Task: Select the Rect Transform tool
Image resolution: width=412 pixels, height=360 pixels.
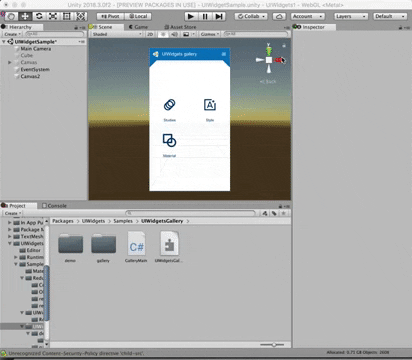Action: (67, 16)
